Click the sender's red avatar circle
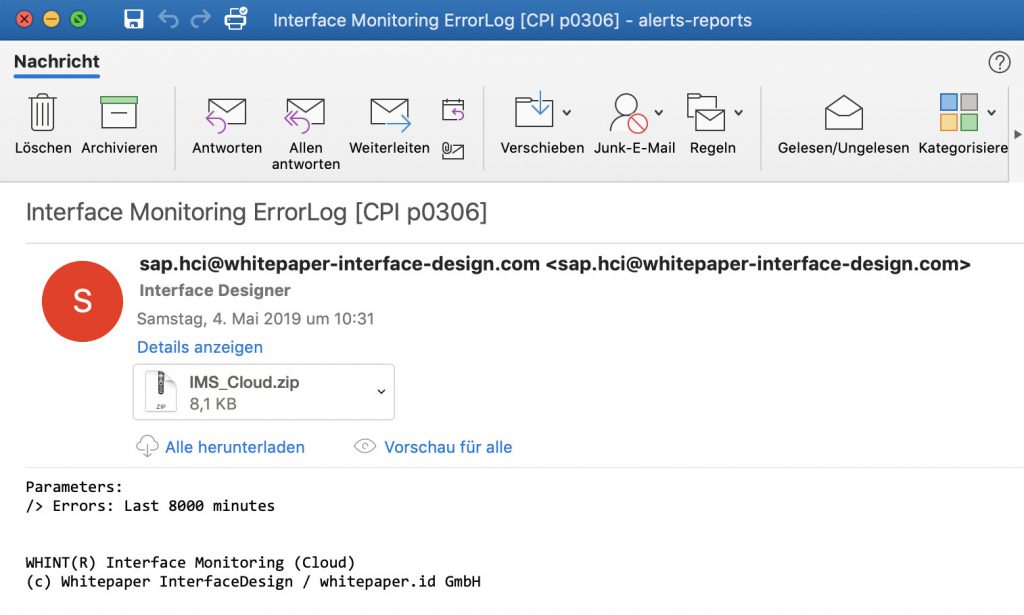Image resolution: width=1024 pixels, height=615 pixels. 82,301
